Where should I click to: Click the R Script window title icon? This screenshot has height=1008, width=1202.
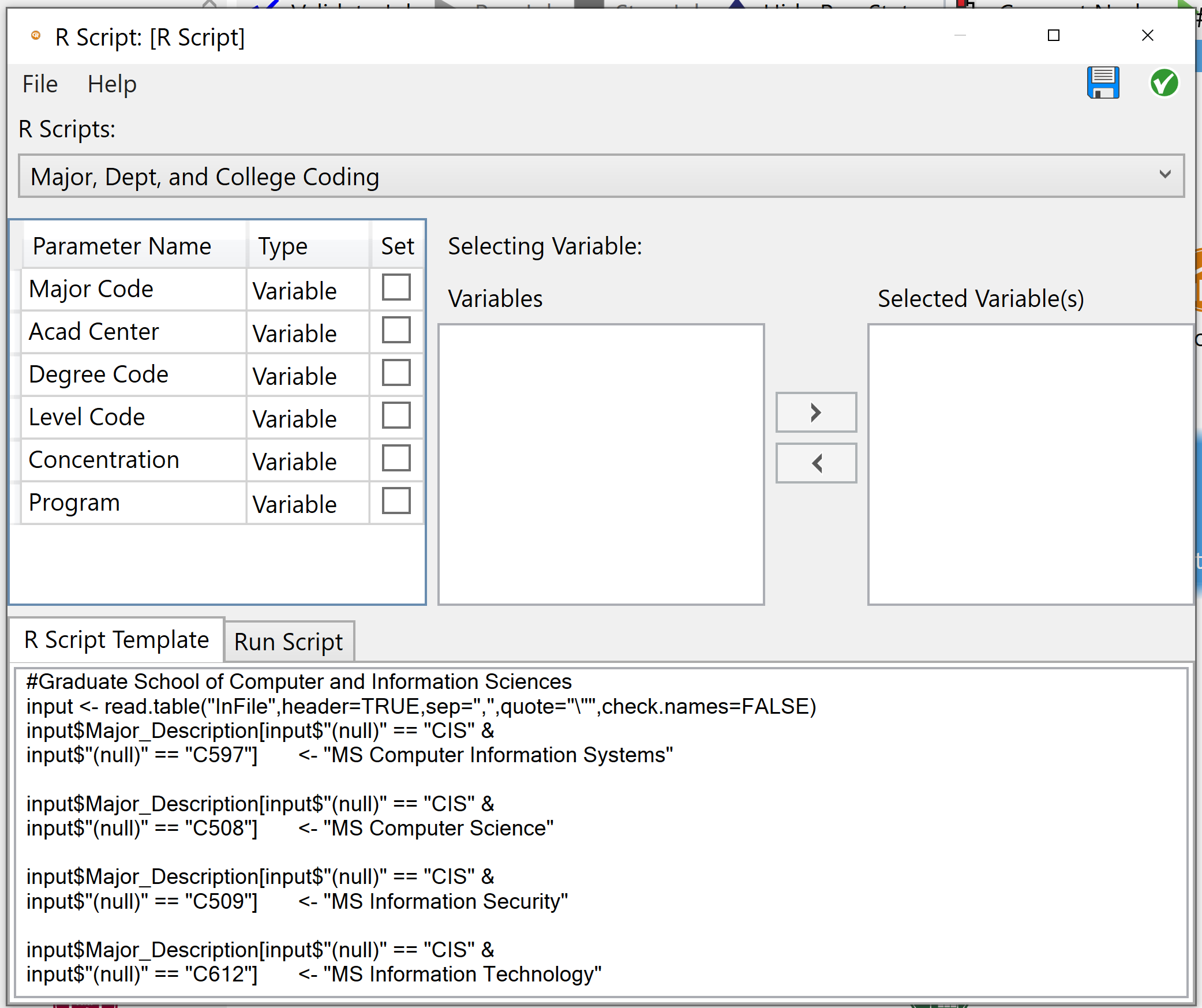tap(36, 36)
